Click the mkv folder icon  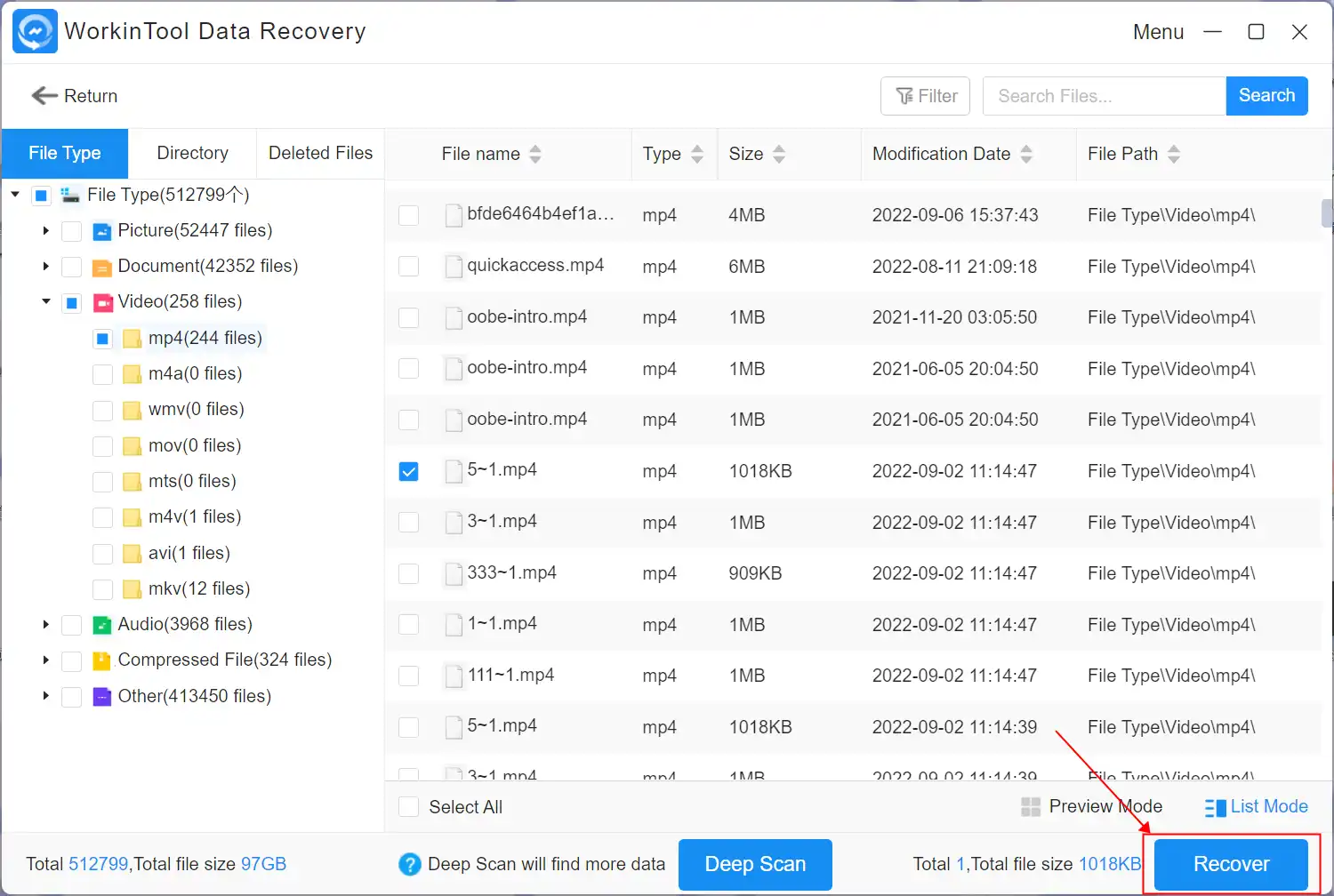[x=133, y=589]
